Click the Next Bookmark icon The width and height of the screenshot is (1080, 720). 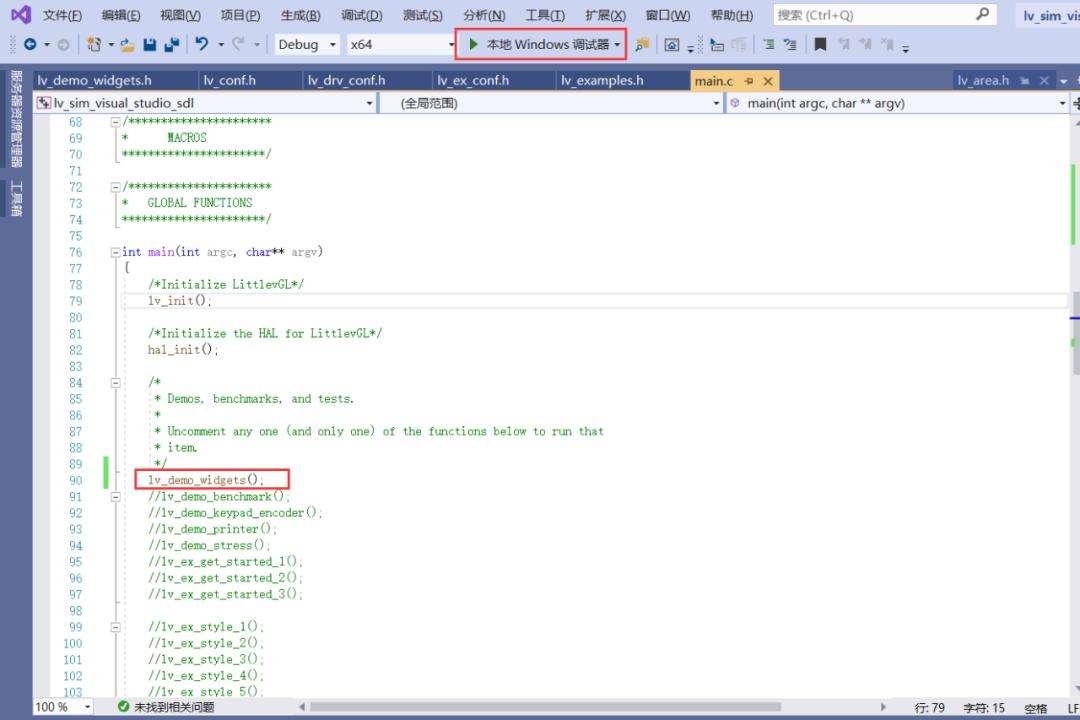click(x=865, y=45)
